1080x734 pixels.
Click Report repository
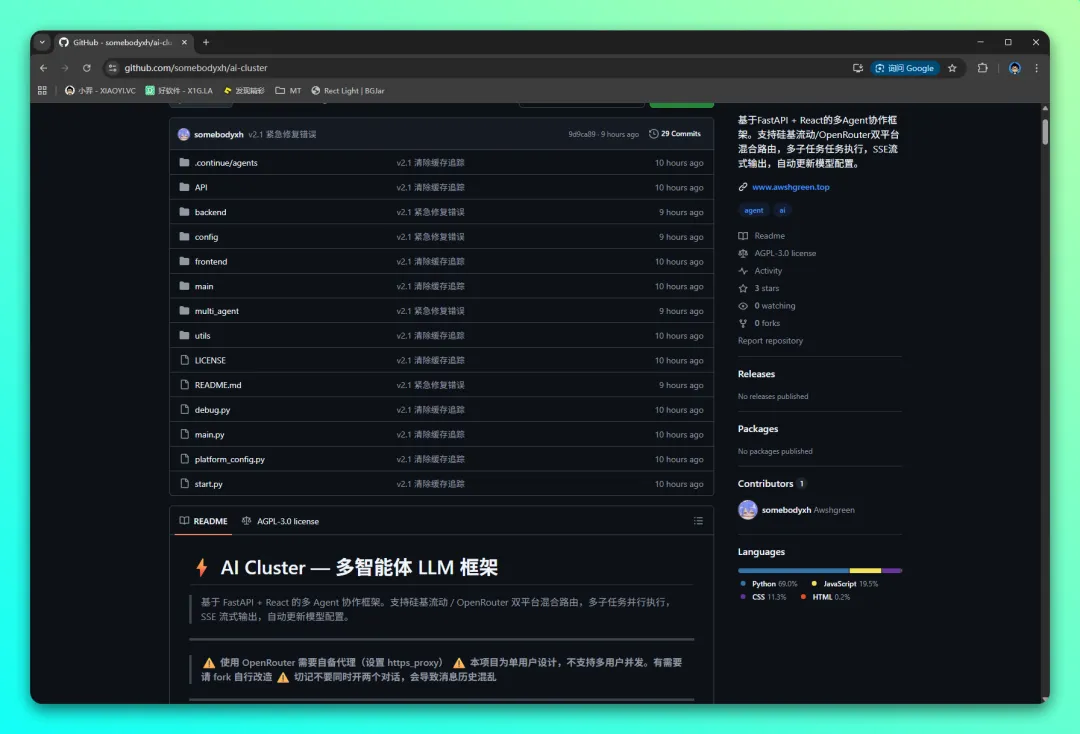tap(770, 341)
